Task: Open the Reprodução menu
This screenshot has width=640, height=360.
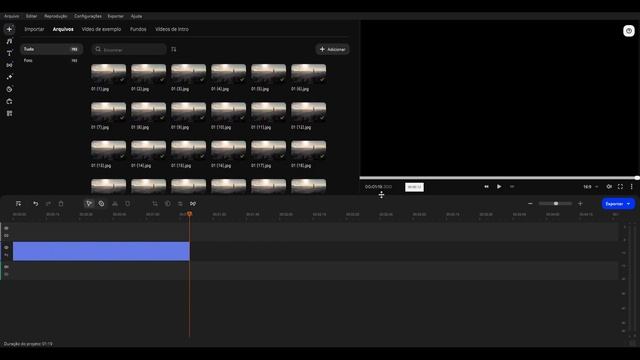Action: pos(56,16)
